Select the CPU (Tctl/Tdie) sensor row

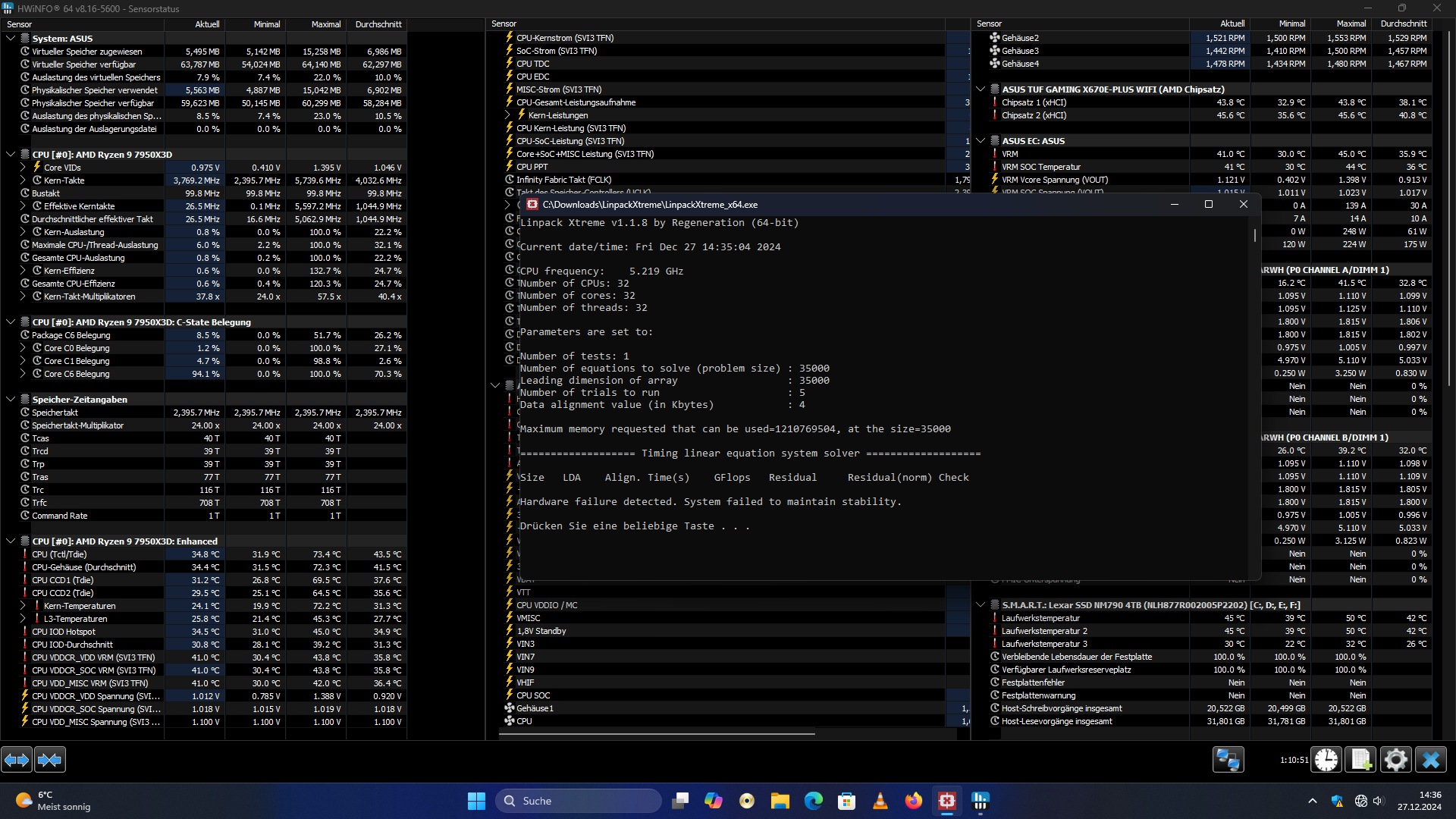coord(59,554)
